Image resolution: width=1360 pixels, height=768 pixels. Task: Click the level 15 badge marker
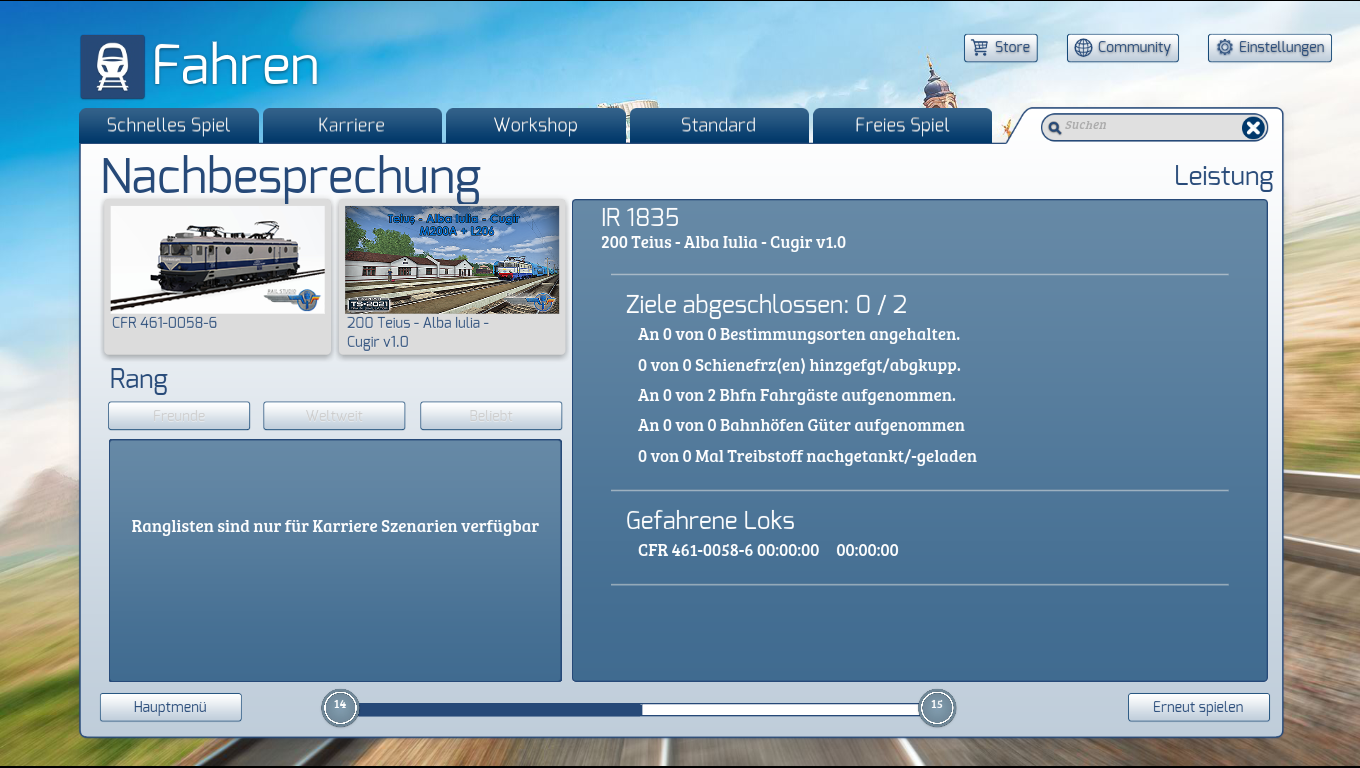click(937, 708)
